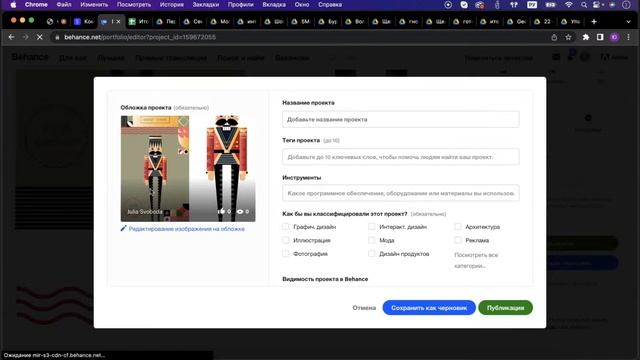Screen dimensions: 640x360
Task: Click the Публикация button
Action: point(505,308)
